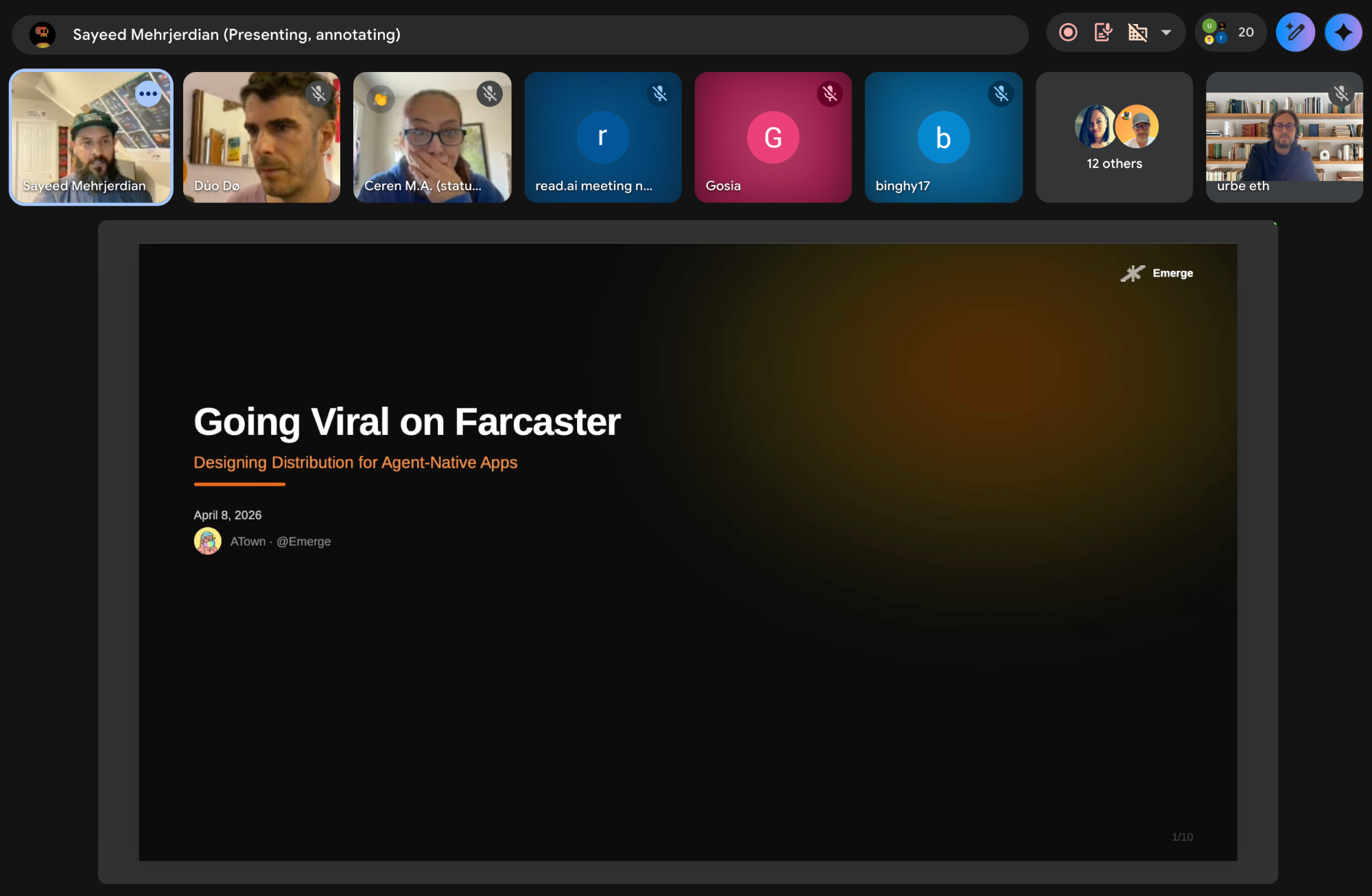The height and width of the screenshot is (896, 1372).
Task: Open the '12 others' participants tile
Action: [x=1114, y=137]
